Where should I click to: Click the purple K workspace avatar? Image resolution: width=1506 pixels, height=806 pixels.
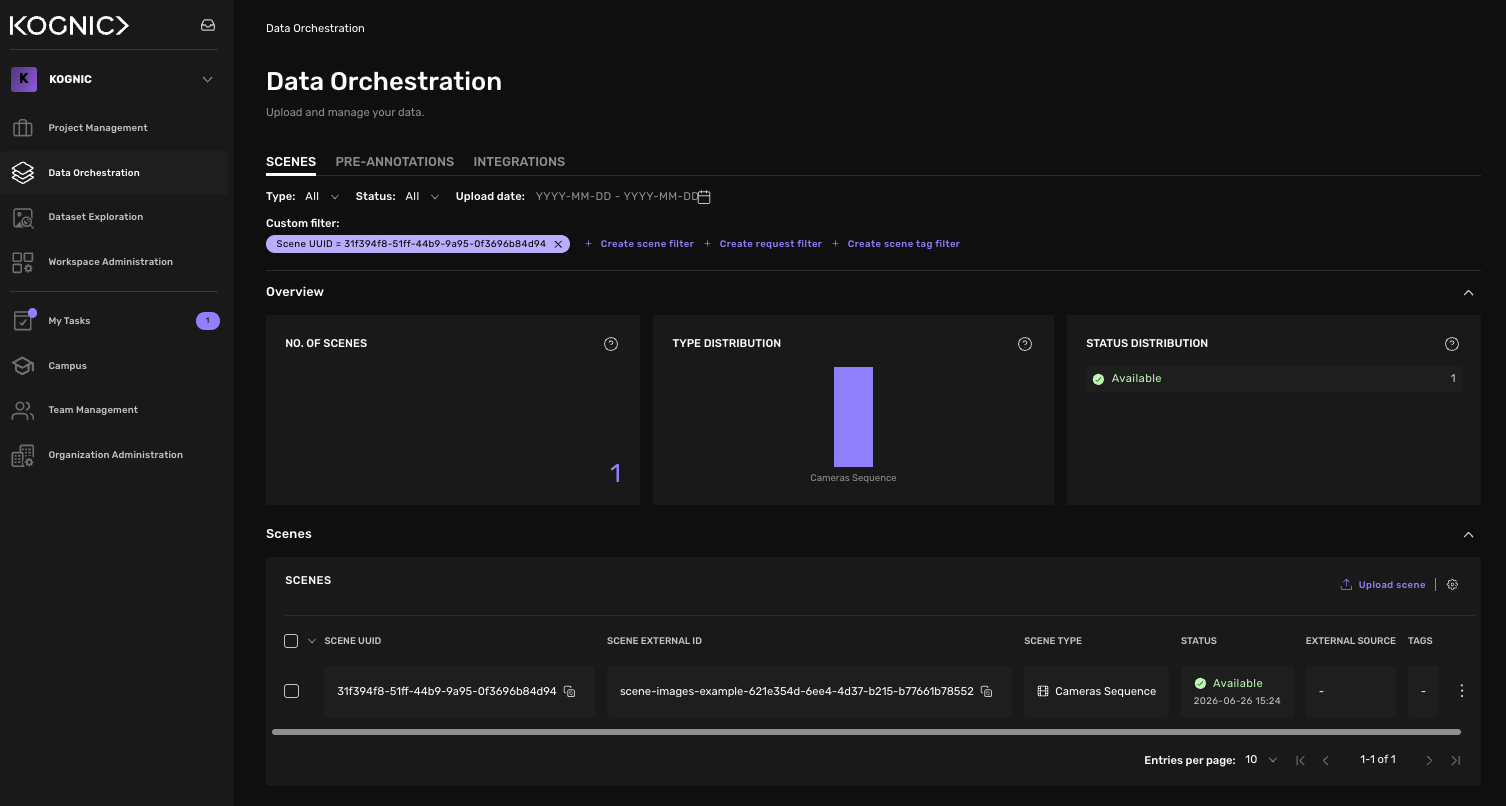(x=24, y=79)
